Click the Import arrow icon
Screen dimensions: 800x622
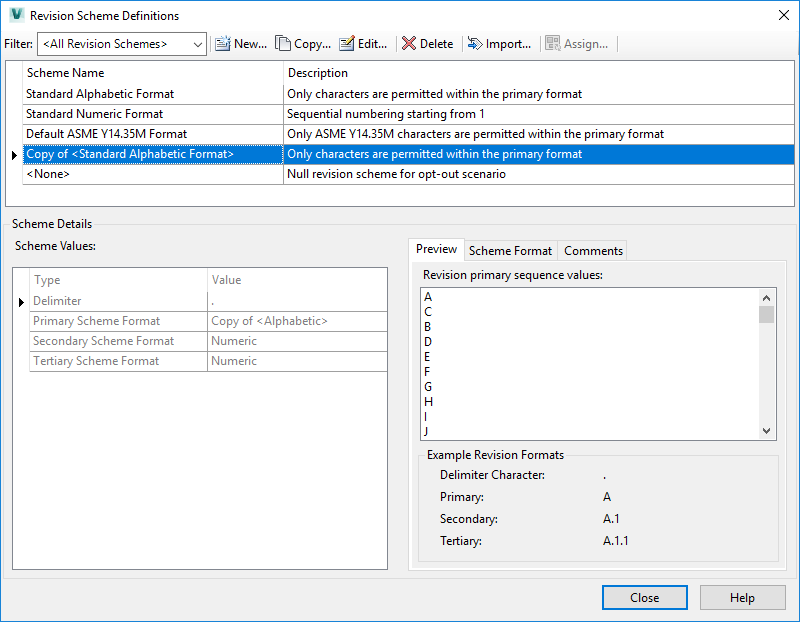474,44
